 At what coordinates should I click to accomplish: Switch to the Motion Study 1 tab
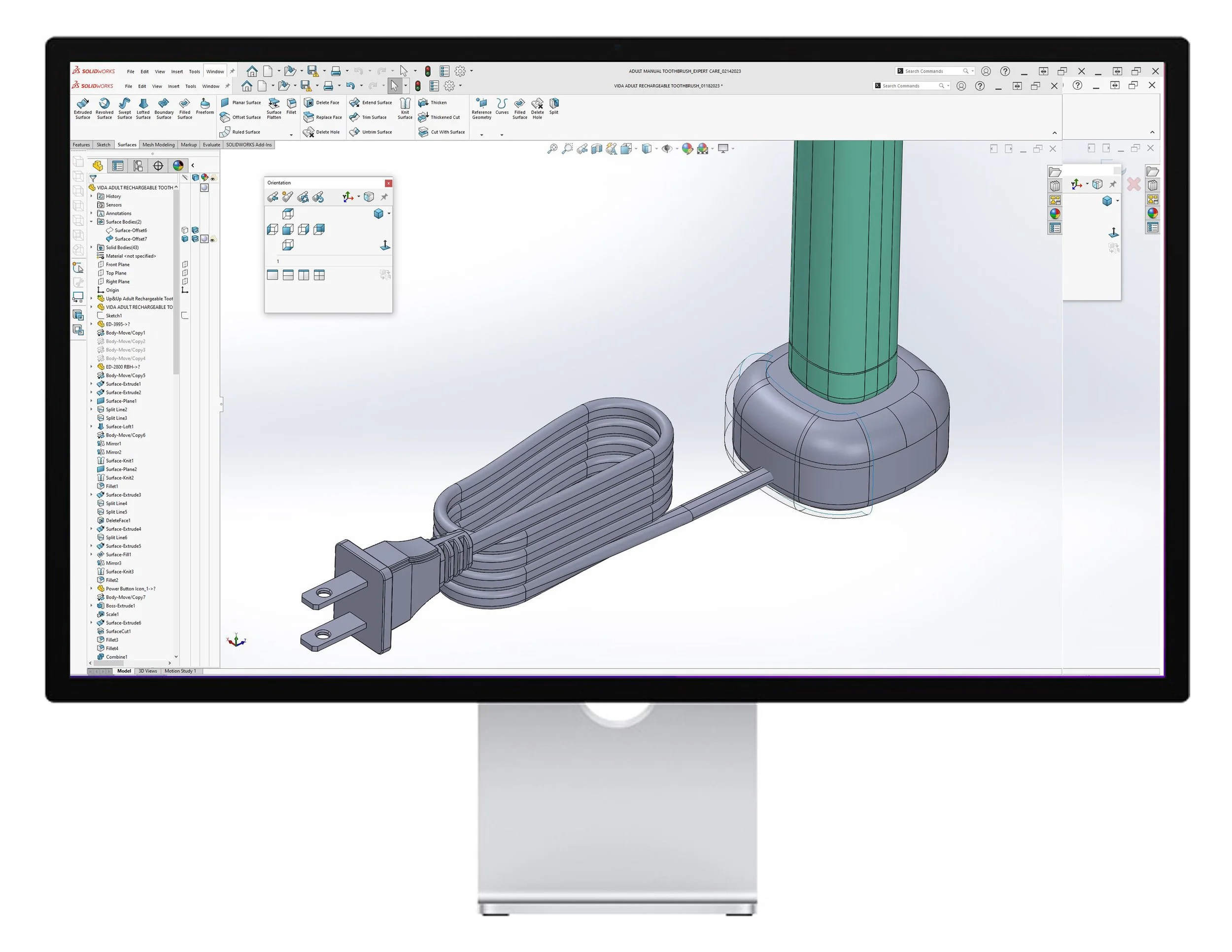180,671
